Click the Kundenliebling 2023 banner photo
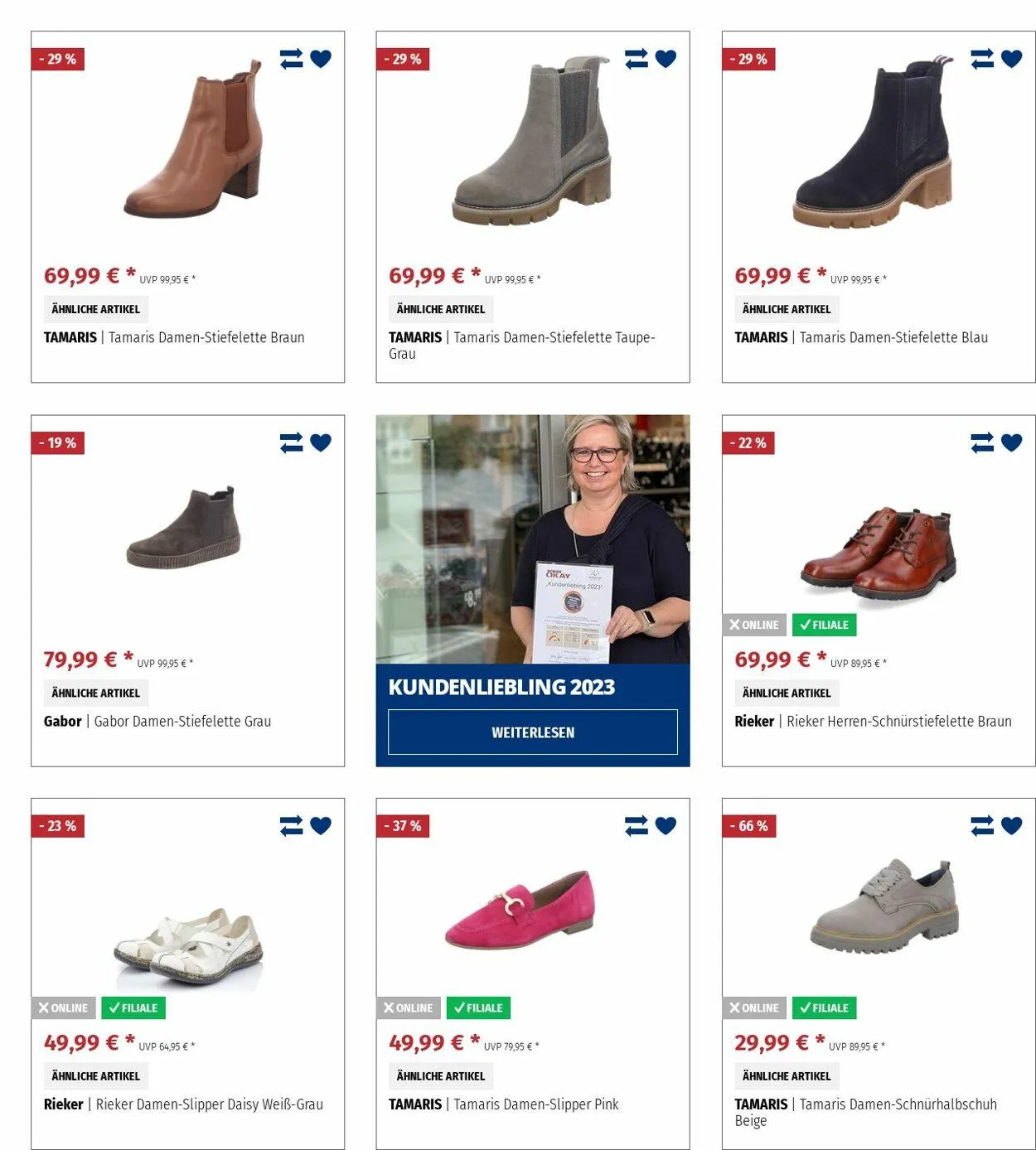The width and height of the screenshot is (1036, 1150). coord(533,539)
